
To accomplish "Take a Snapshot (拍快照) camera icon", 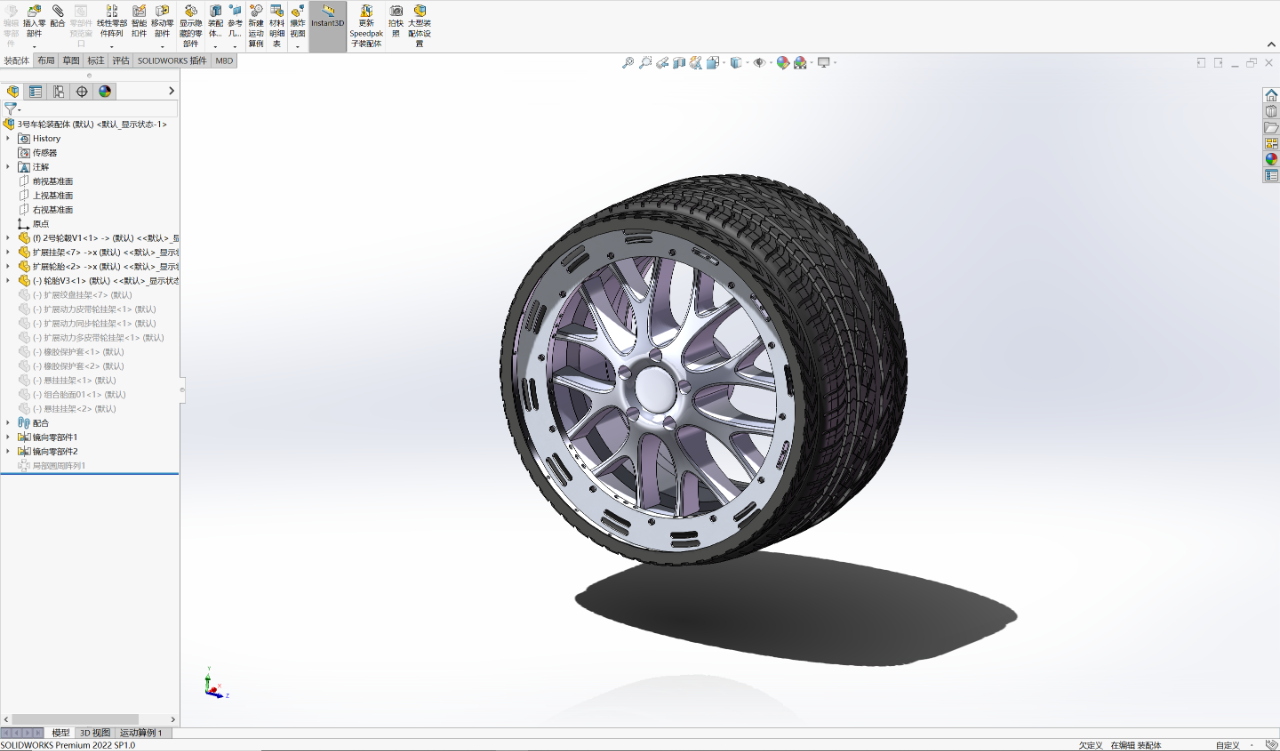I will pyautogui.click(x=396, y=11).
